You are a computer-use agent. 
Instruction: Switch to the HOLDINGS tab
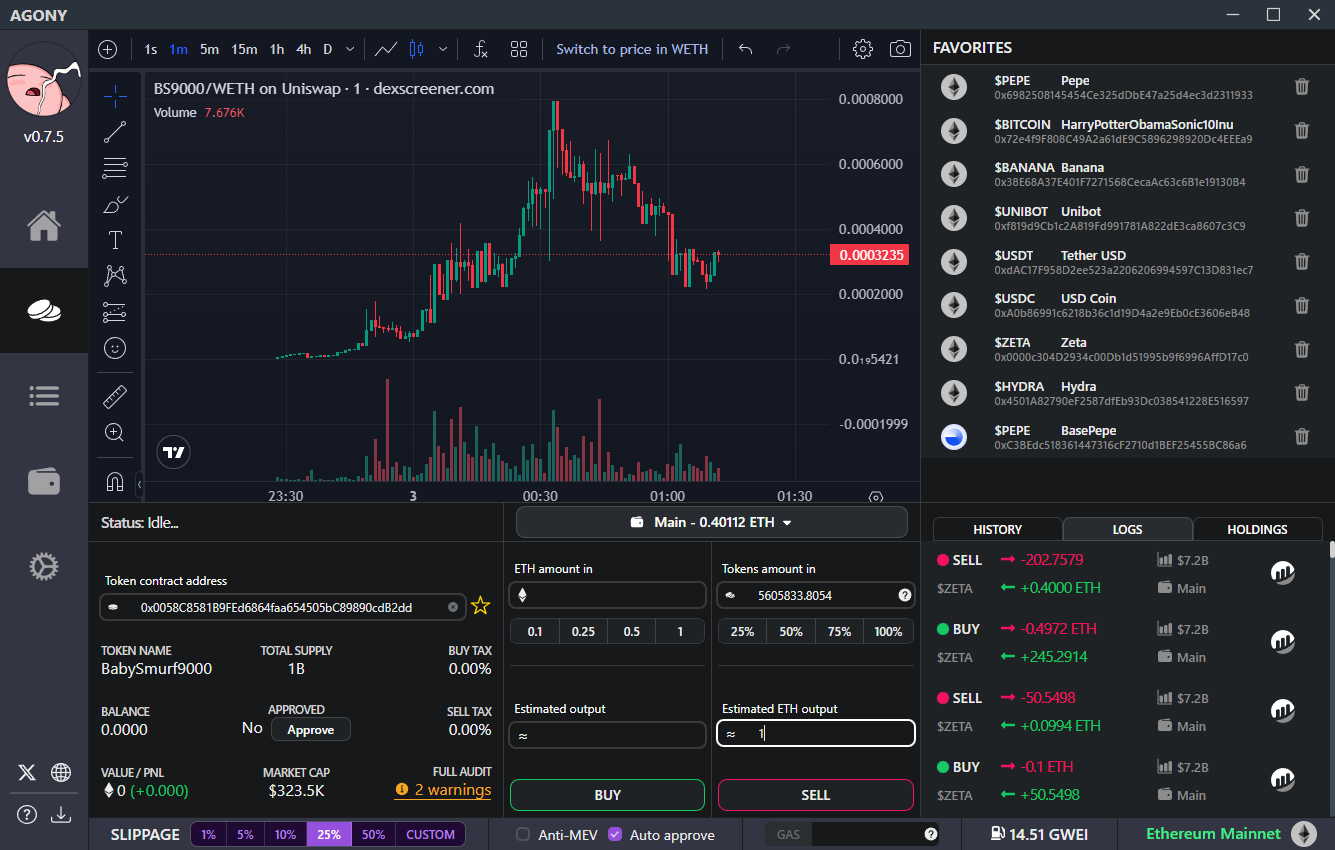pos(1257,529)
